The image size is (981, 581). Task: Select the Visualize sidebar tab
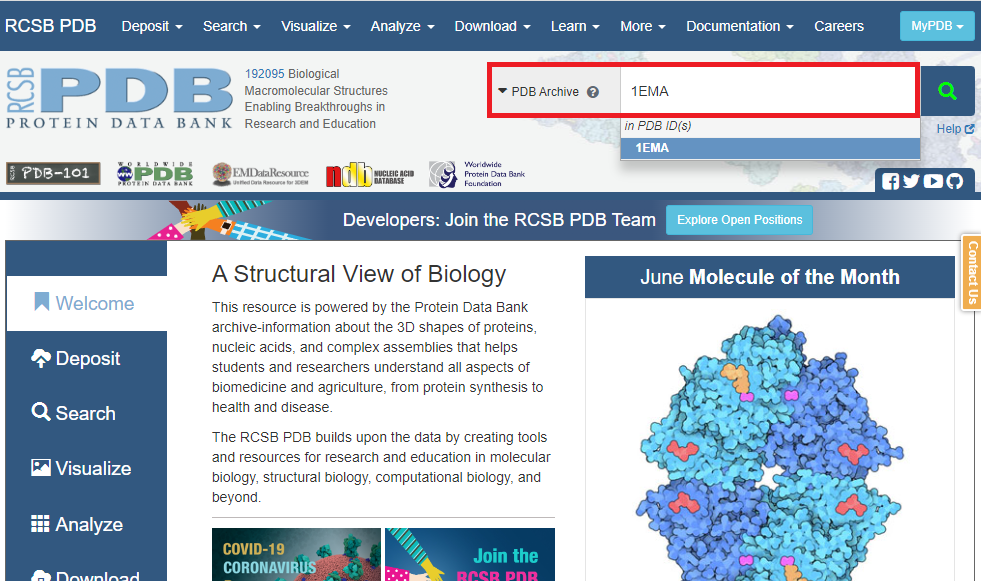[x=86, y=468]
